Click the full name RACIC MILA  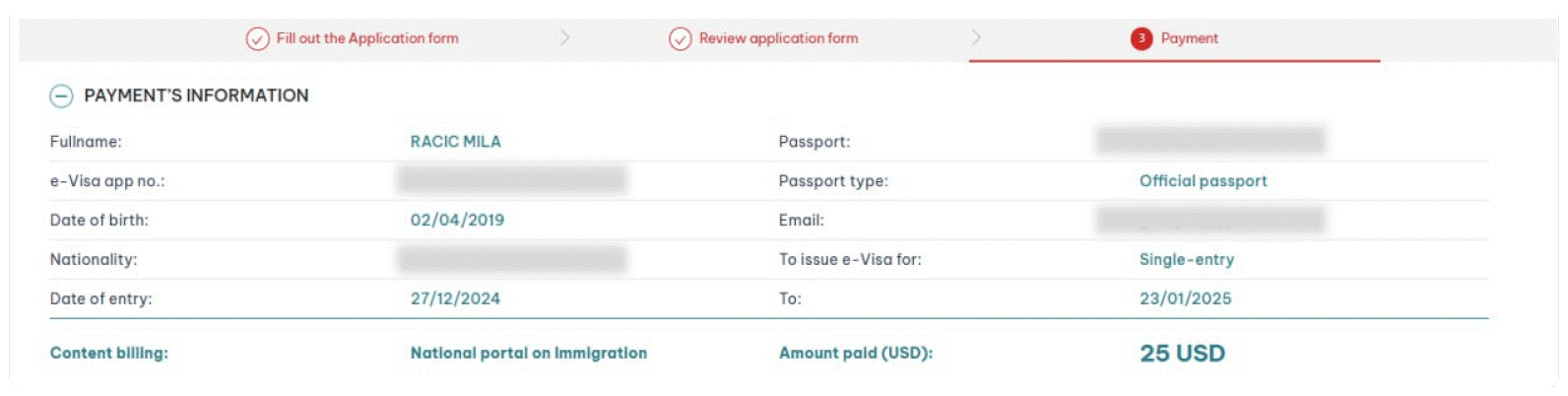(x=455, y=142)
